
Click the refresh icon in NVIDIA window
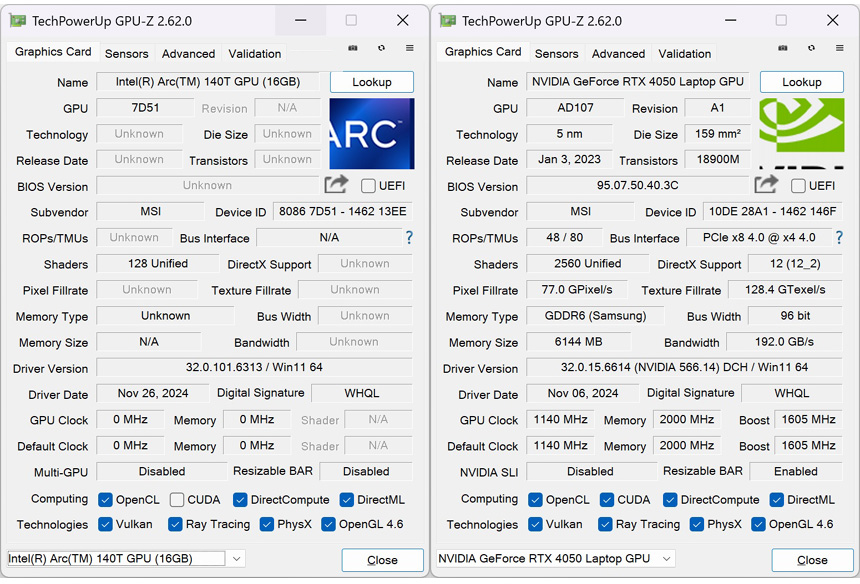[x=811, y=48]
